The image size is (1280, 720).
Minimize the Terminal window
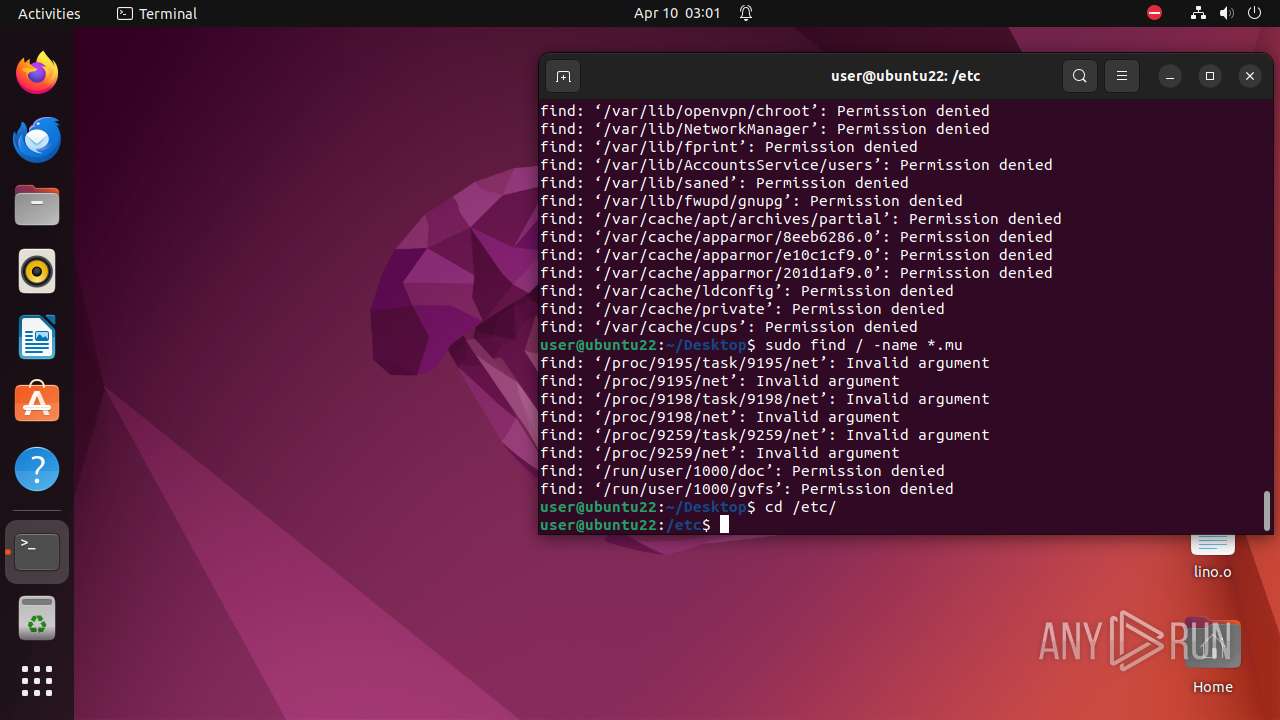pyautogui.click(x=1170, y=76)
